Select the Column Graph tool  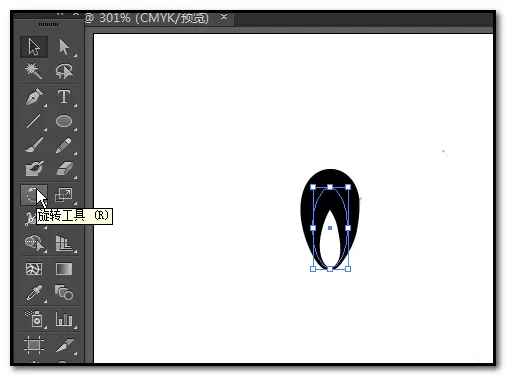[x=64, y=319]
